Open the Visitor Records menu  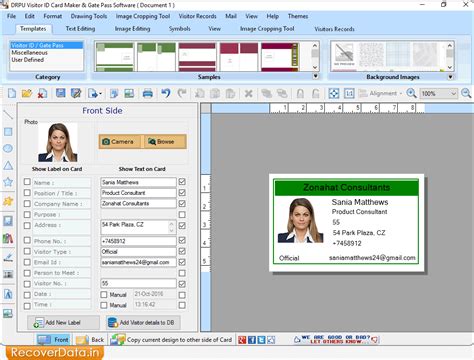click(197, 16)
